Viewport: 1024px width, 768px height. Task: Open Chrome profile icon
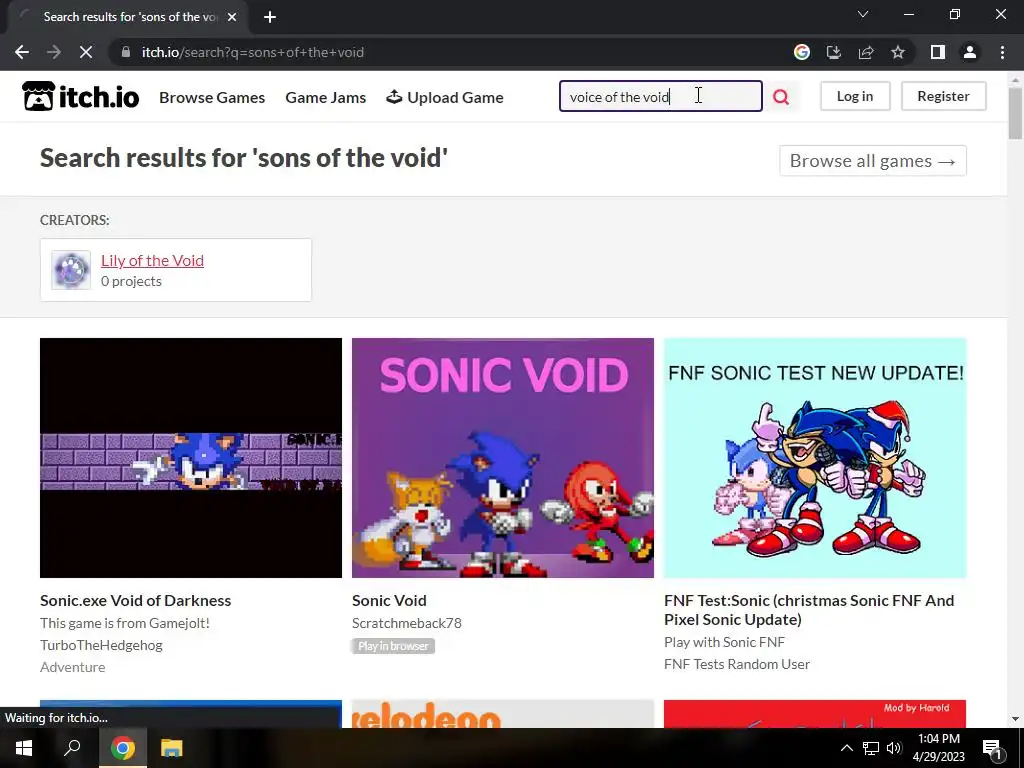click(970, 52)
